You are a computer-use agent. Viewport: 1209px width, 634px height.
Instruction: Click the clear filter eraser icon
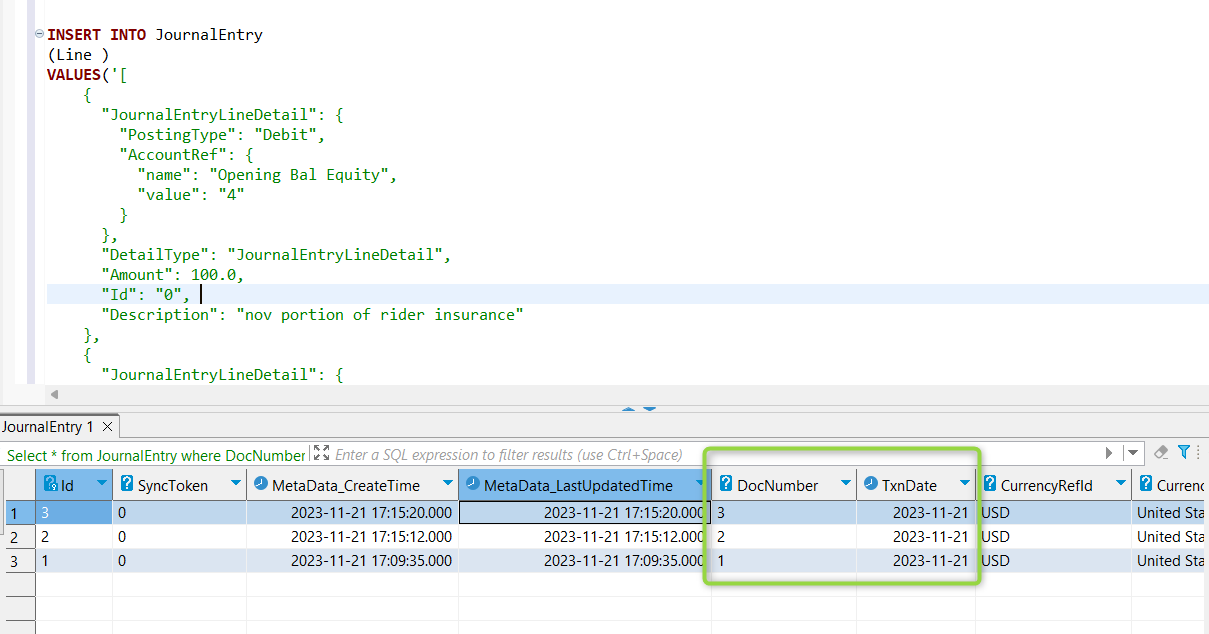point(1161,453)
